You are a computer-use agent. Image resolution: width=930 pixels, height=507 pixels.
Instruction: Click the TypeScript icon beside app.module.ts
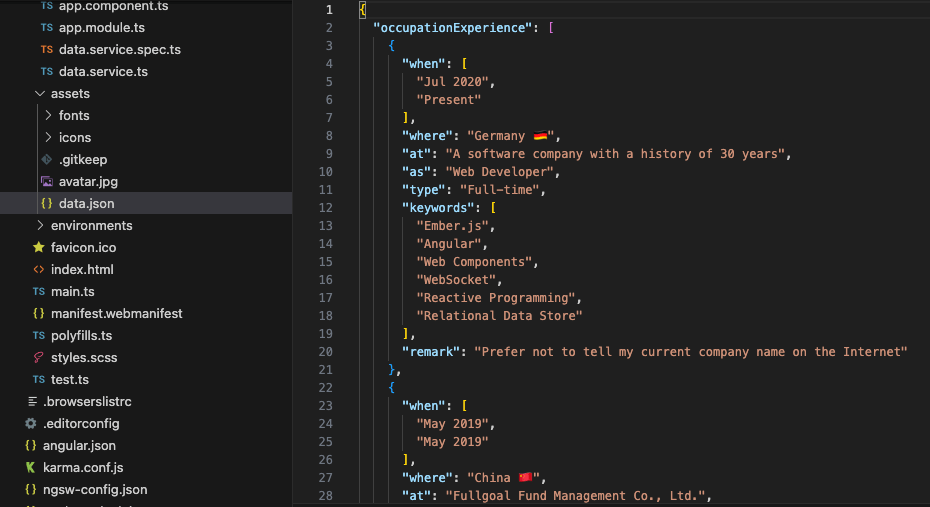(x=47, y=28)
